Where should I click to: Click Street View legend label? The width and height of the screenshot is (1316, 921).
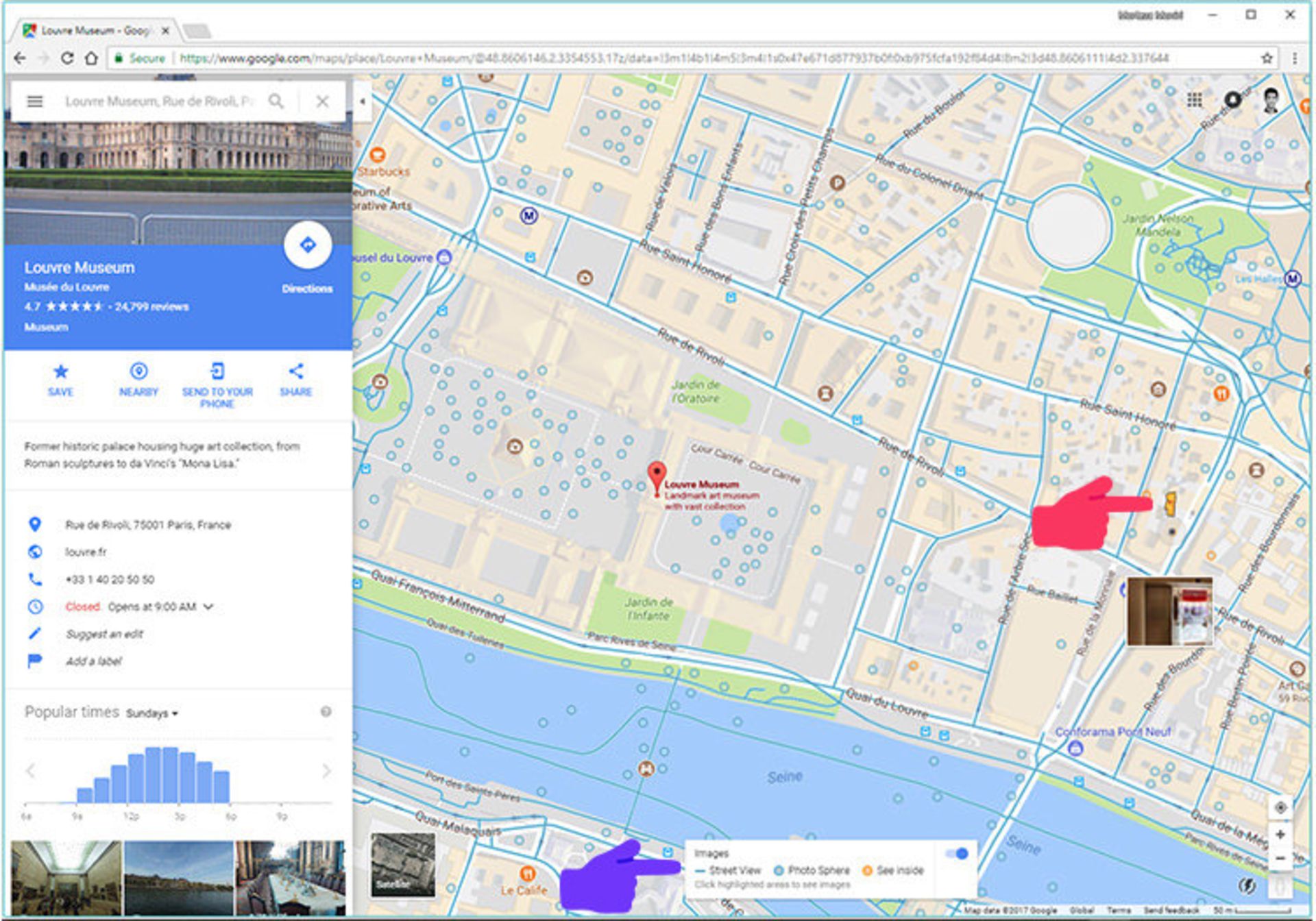[735, 870]
